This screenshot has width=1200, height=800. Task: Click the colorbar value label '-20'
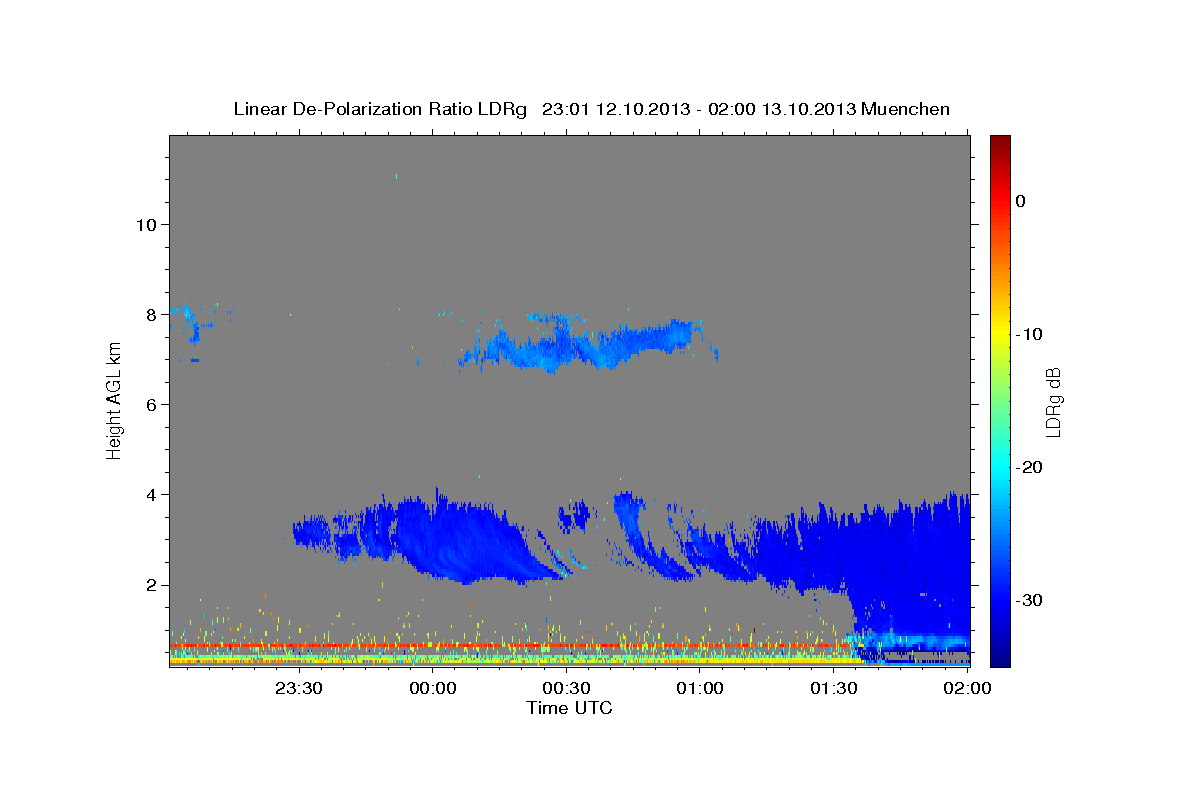tap(1030, 467)
